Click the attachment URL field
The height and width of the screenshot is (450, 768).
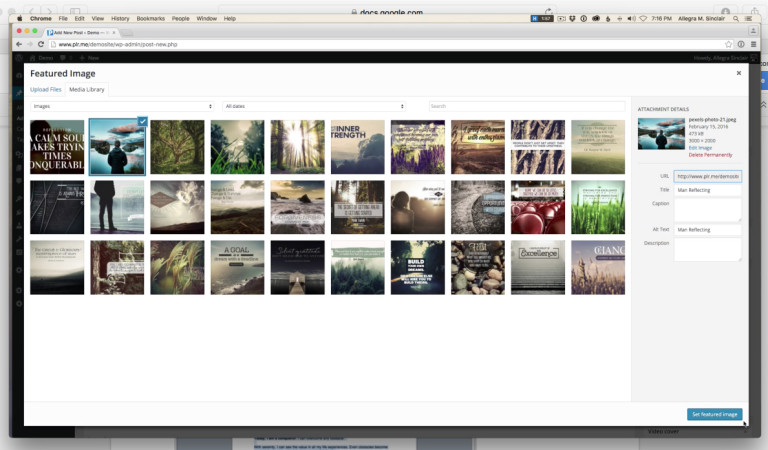708,176
